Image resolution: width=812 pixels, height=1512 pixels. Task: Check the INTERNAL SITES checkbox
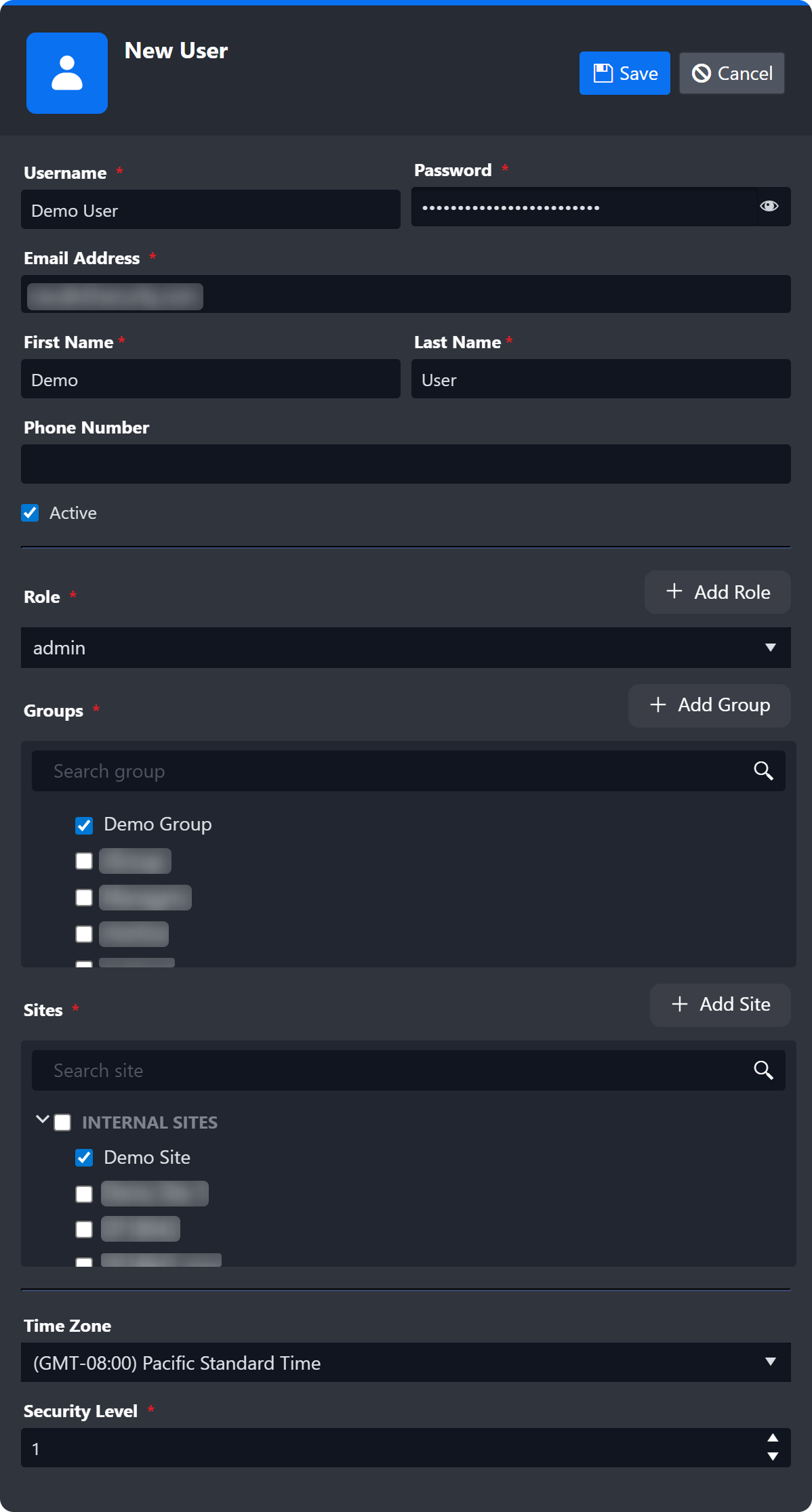pos(62,1122)
